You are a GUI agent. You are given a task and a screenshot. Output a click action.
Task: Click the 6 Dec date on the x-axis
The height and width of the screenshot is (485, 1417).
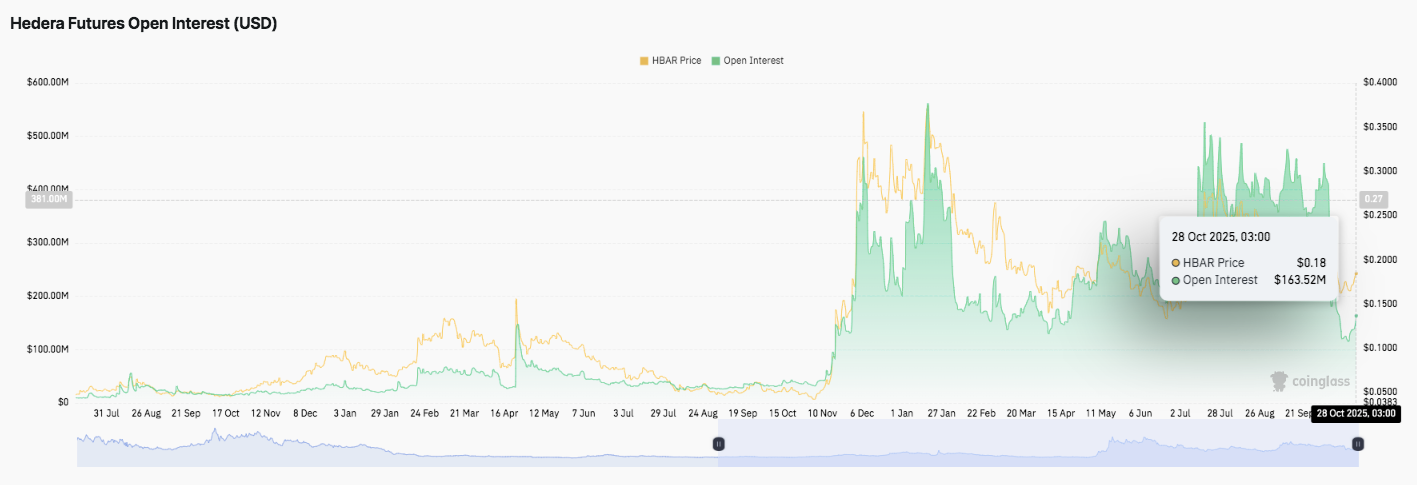[864, 413]
